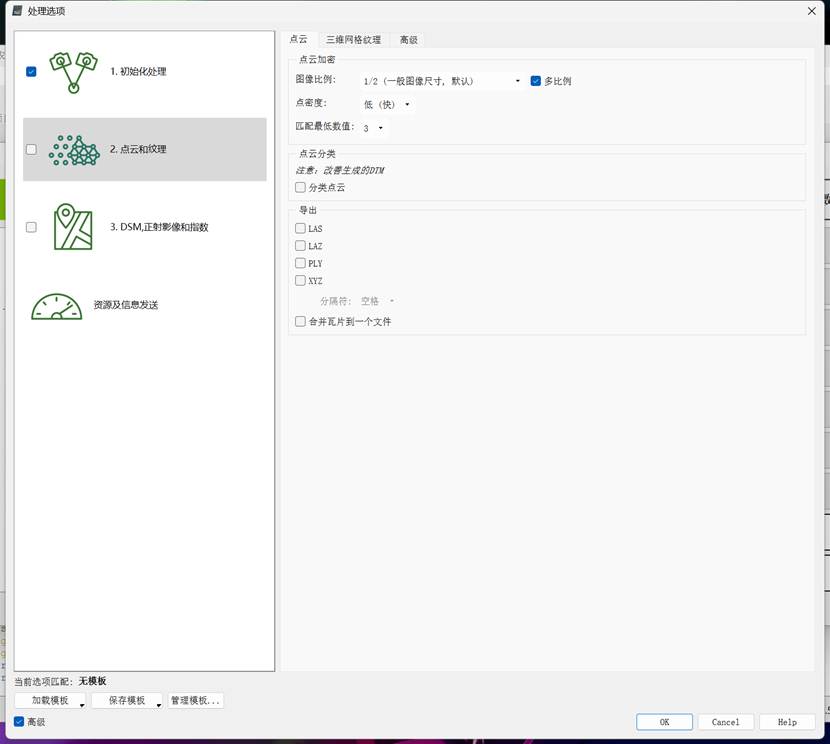Enable LAS export checkbox
The width and height of the screenshot is (830, 744).
pos(300,228)
